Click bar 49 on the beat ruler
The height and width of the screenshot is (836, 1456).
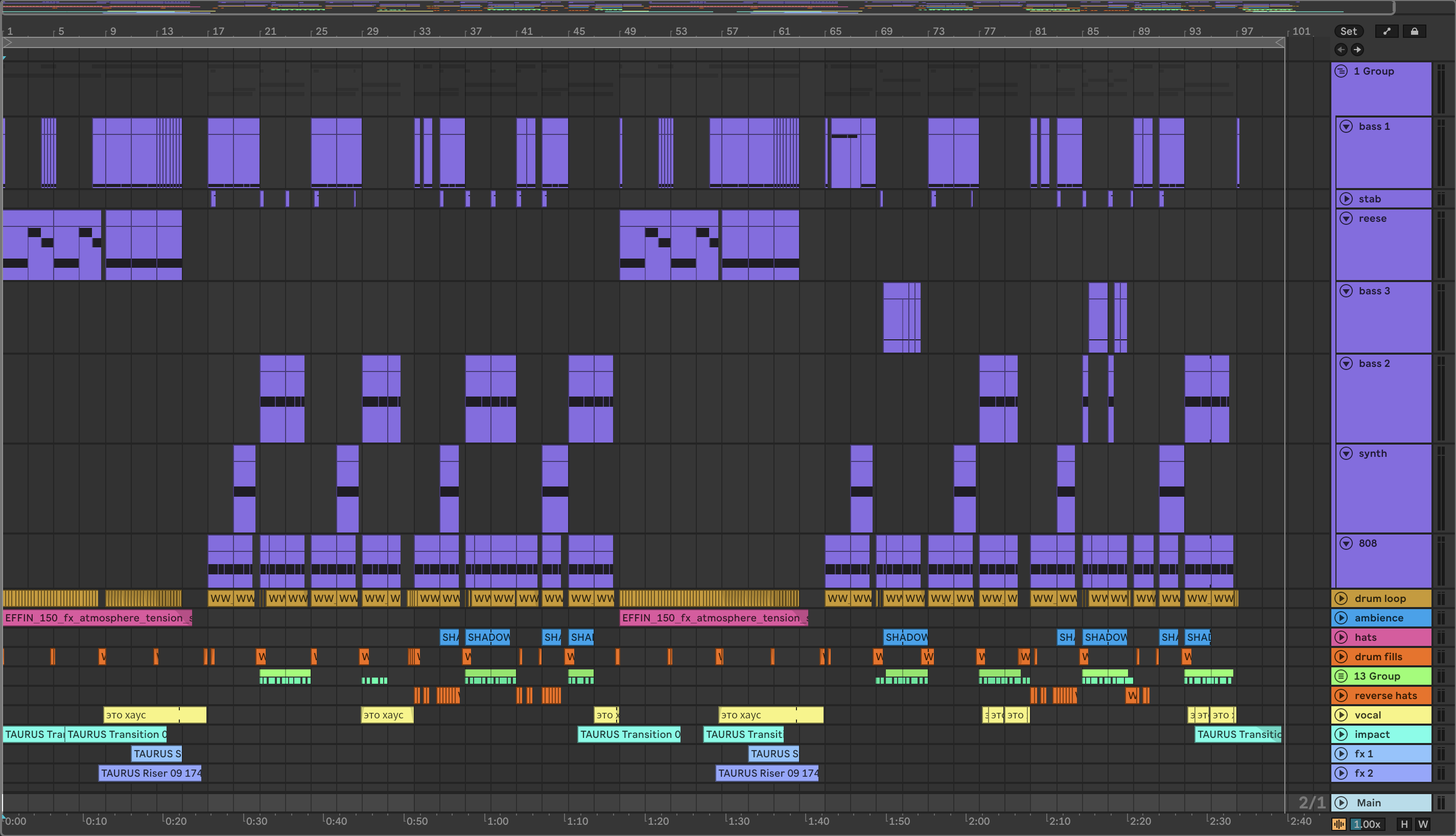pyautogui.click(x=629, y=32)
